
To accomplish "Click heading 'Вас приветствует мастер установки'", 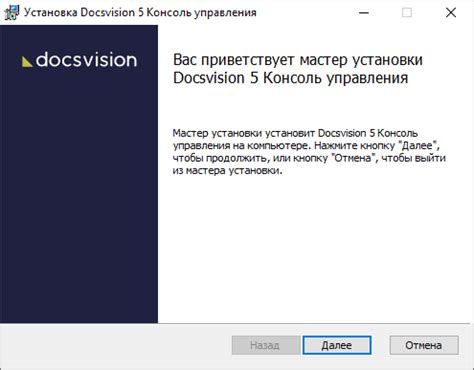I will [298, 60].
